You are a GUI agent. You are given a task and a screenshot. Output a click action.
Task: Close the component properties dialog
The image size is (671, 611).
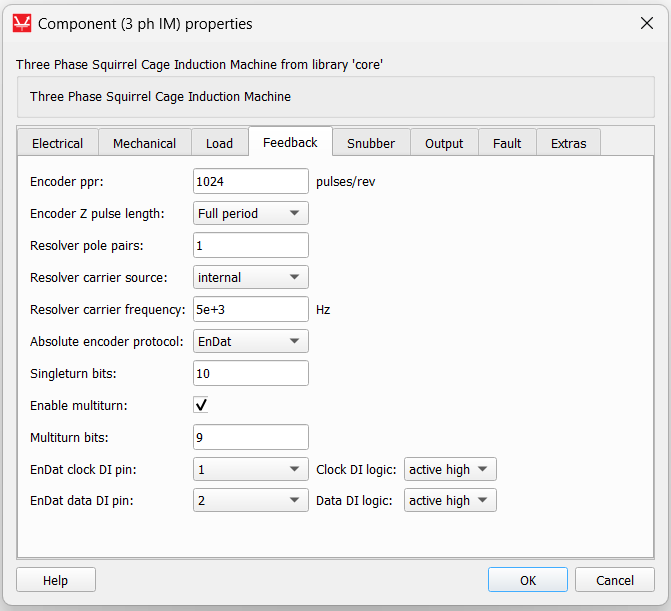click(646, 23)
